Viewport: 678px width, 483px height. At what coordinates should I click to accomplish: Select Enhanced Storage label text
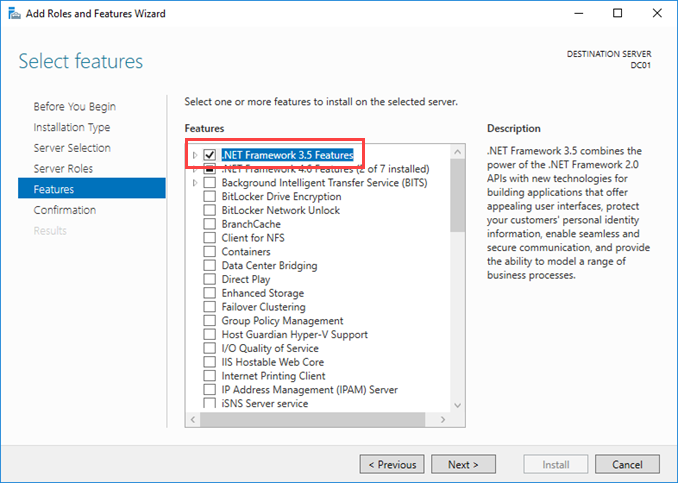[263, 293]
